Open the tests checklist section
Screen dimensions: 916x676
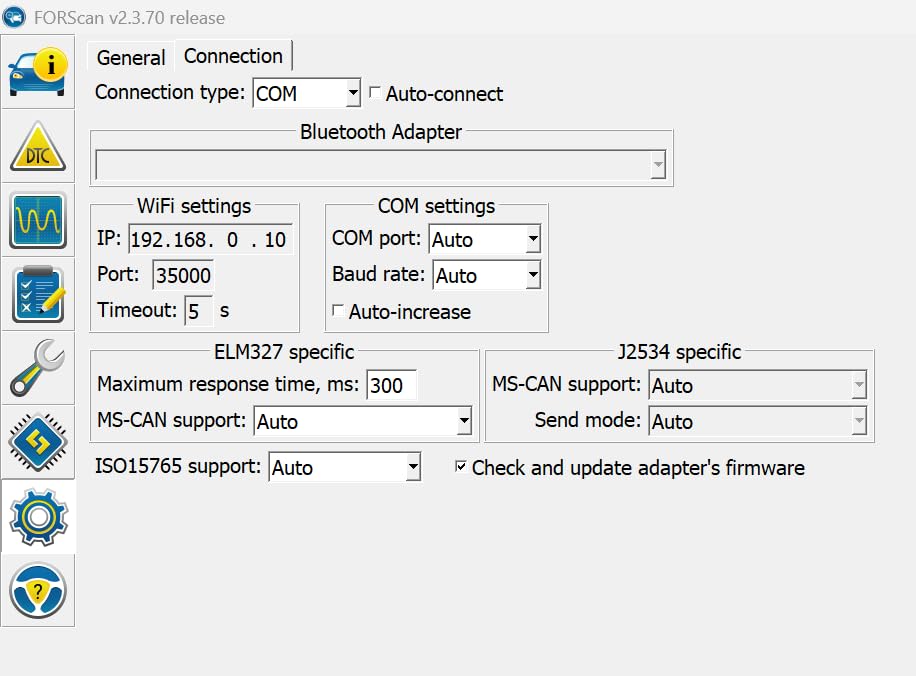point(38,294)
